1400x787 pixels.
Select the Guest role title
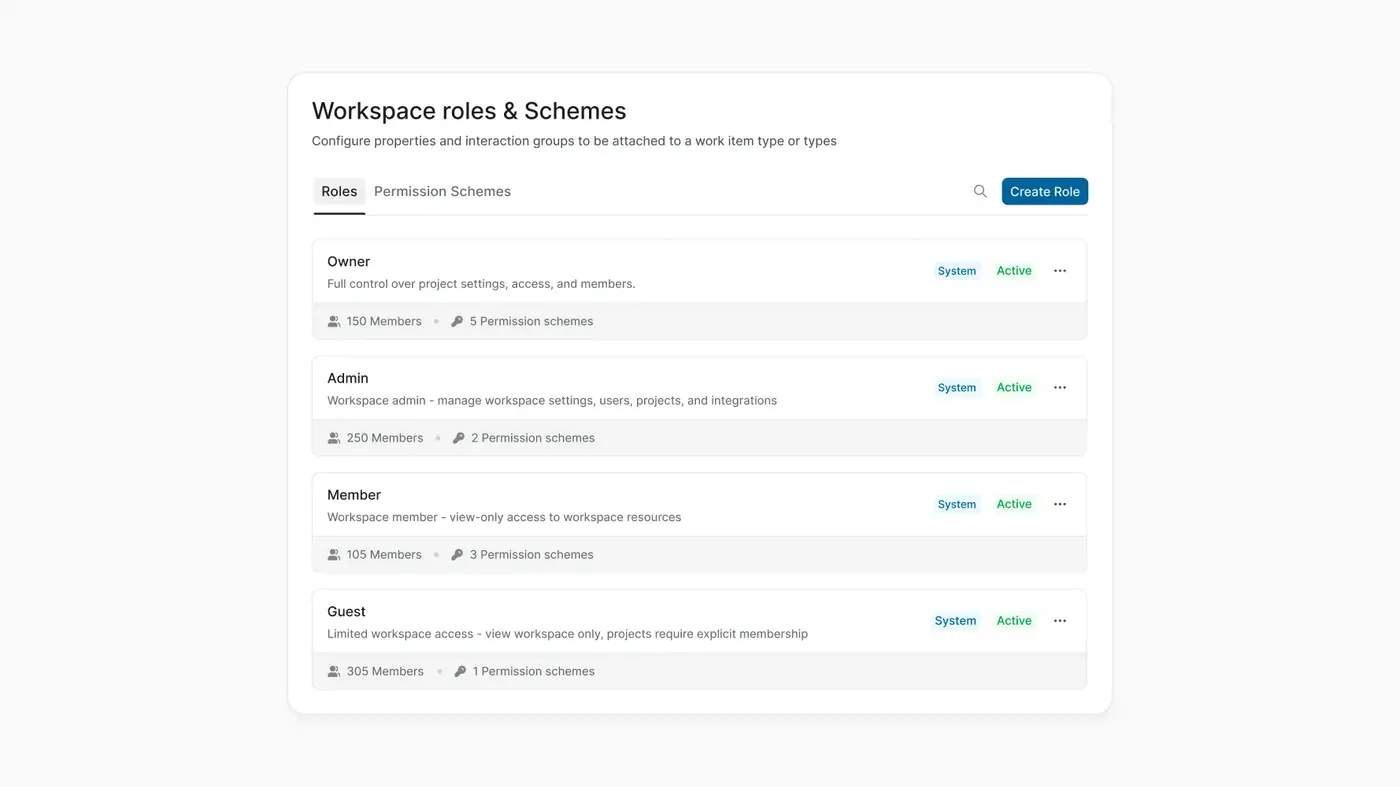point(346,612)
